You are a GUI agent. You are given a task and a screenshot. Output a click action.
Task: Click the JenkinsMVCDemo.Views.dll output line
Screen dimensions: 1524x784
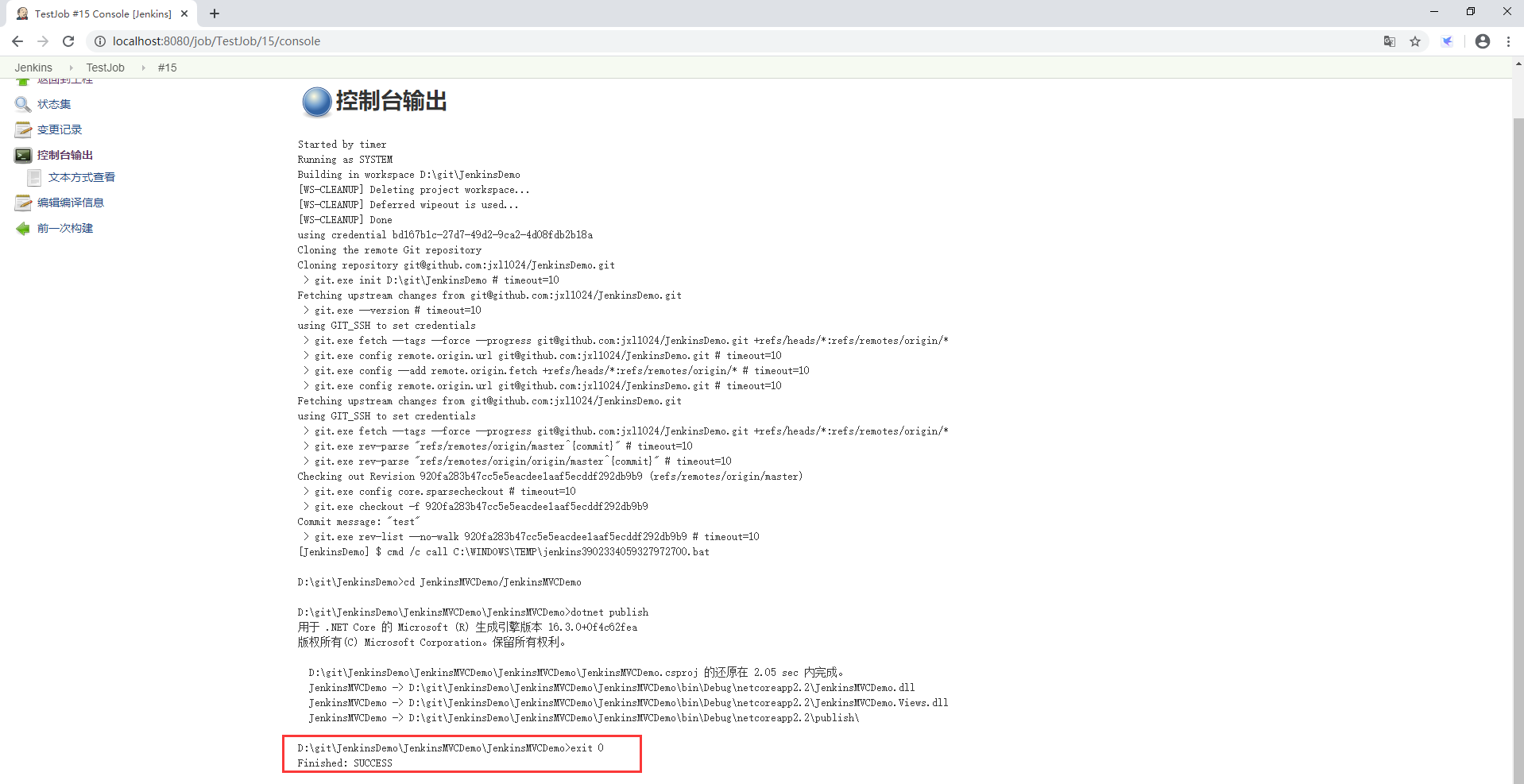(x=628, y=703)
